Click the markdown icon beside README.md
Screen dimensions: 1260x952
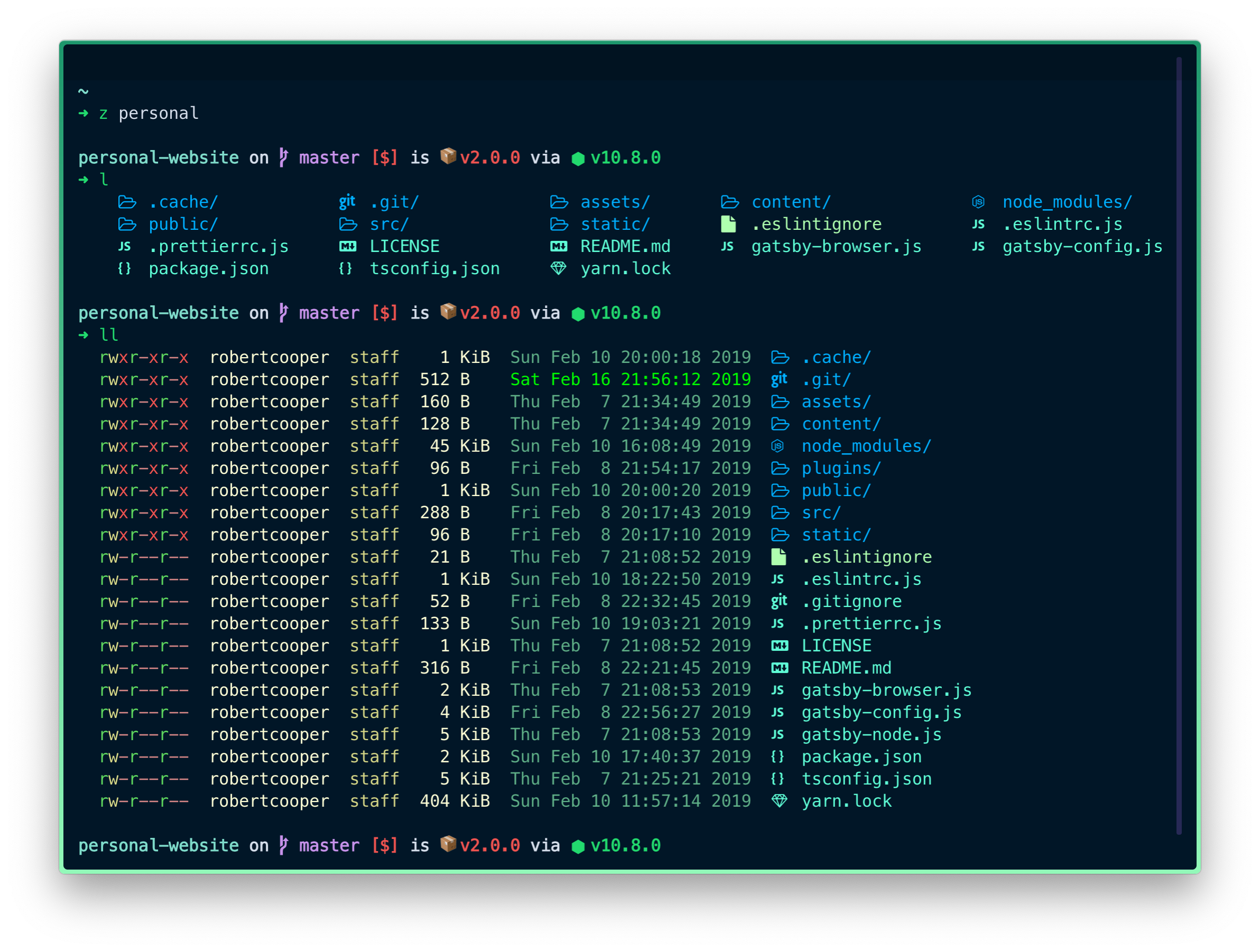click(559, 246)
